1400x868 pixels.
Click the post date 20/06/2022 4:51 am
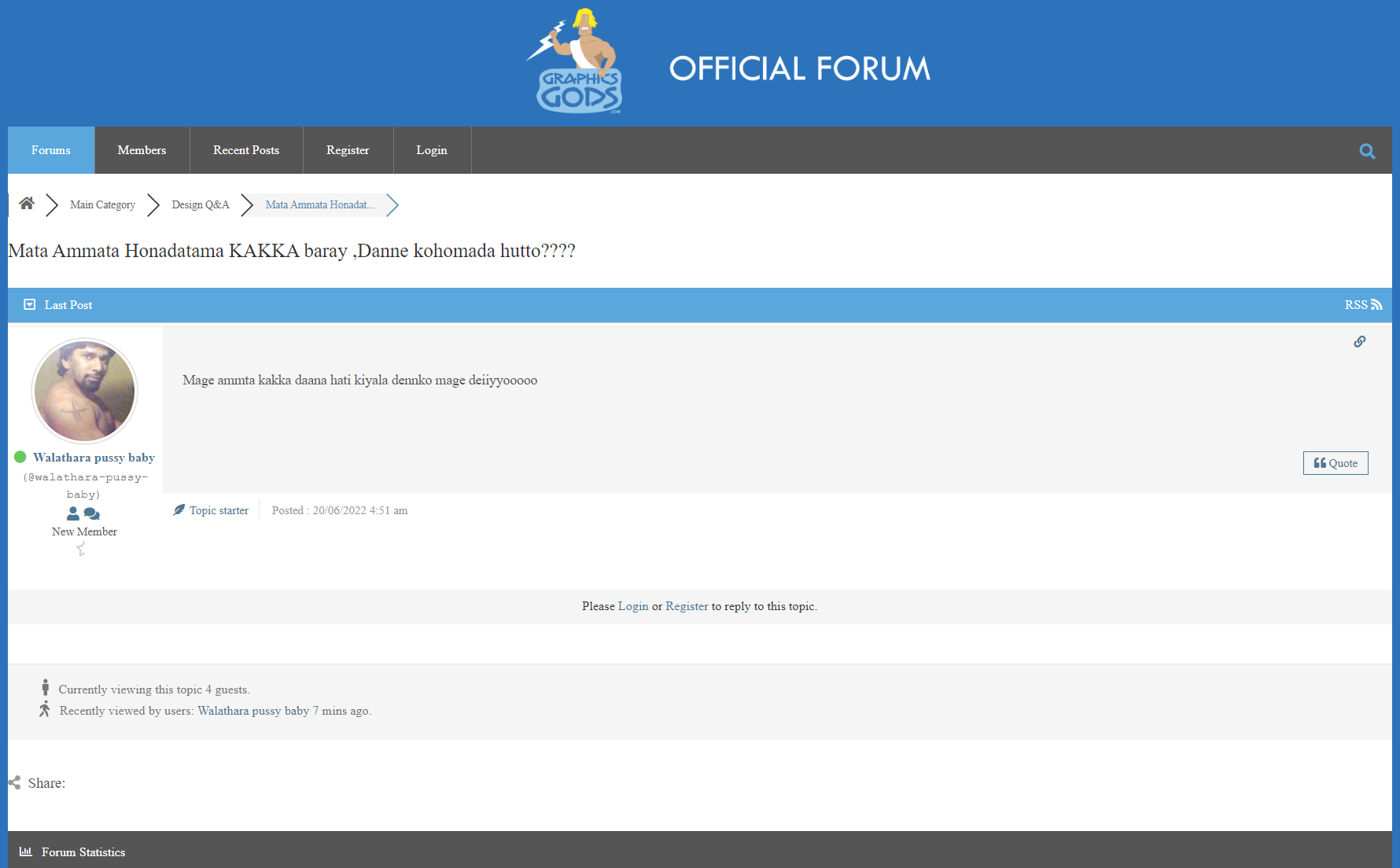[360, 510]
